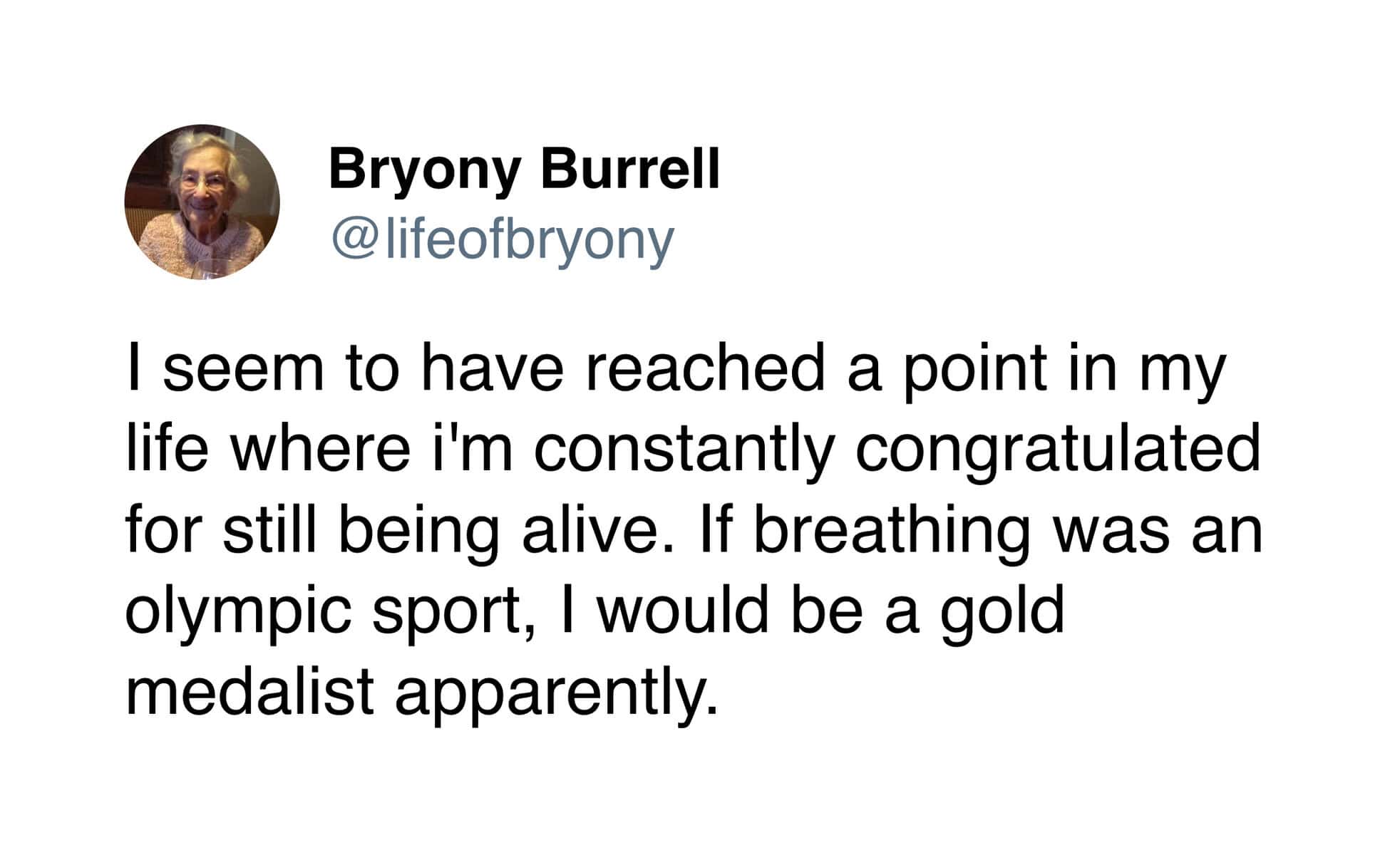Click the word "still" in the tweet

(269, 531)
